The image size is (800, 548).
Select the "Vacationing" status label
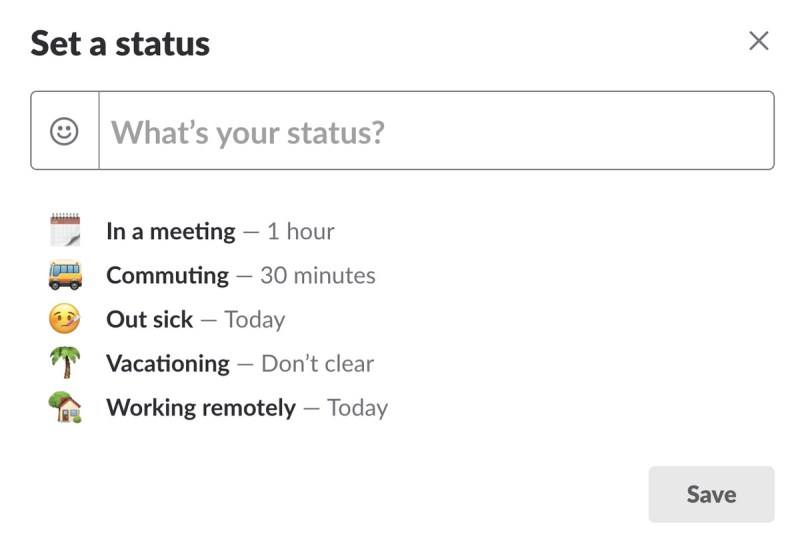point(168,364)
